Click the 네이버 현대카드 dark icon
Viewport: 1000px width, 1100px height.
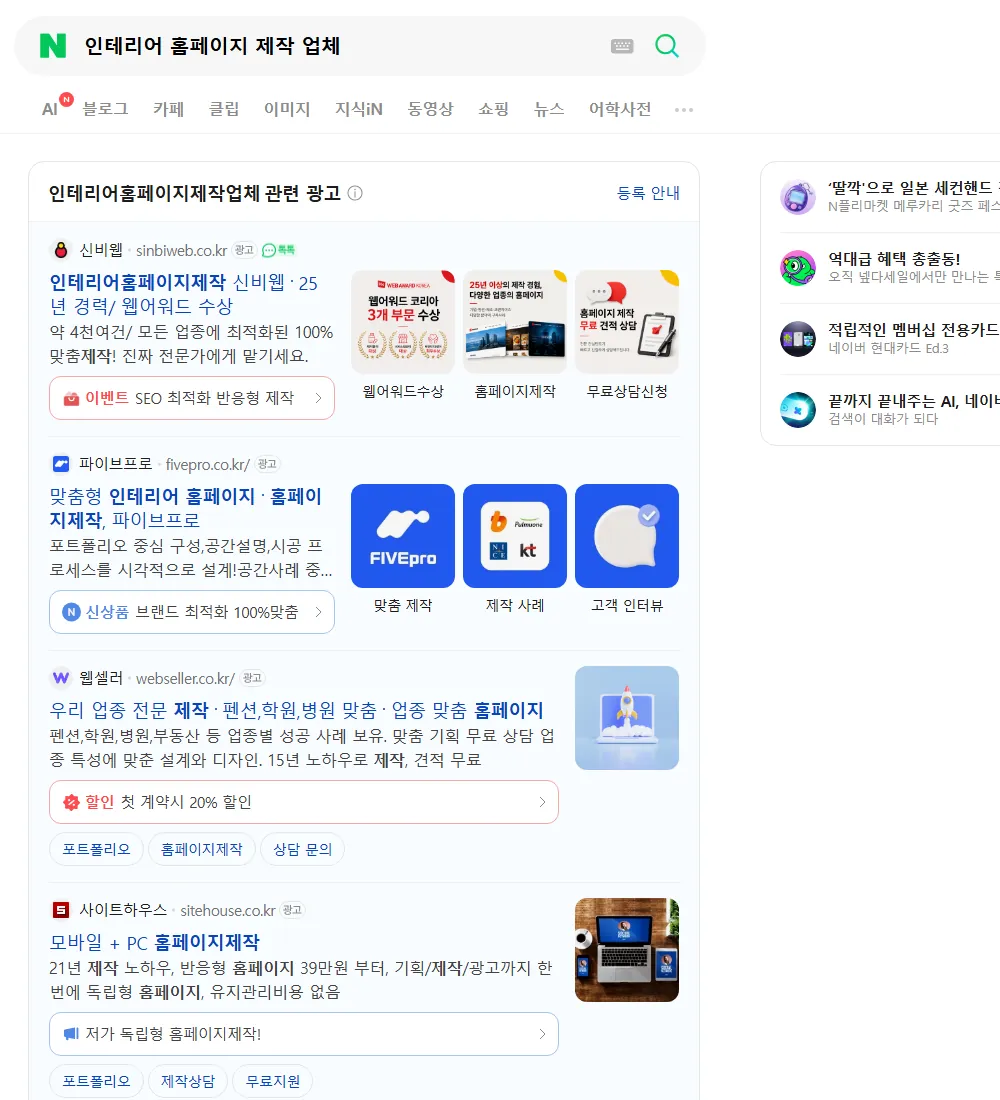click(x=798, y=339)
